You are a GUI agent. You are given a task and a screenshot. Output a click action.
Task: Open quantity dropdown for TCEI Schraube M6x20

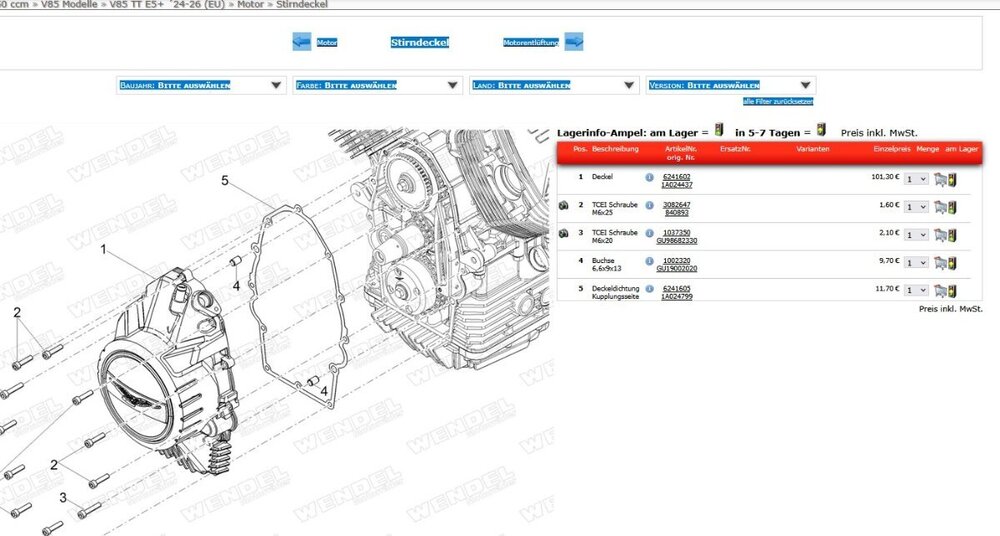coord(916,235)
